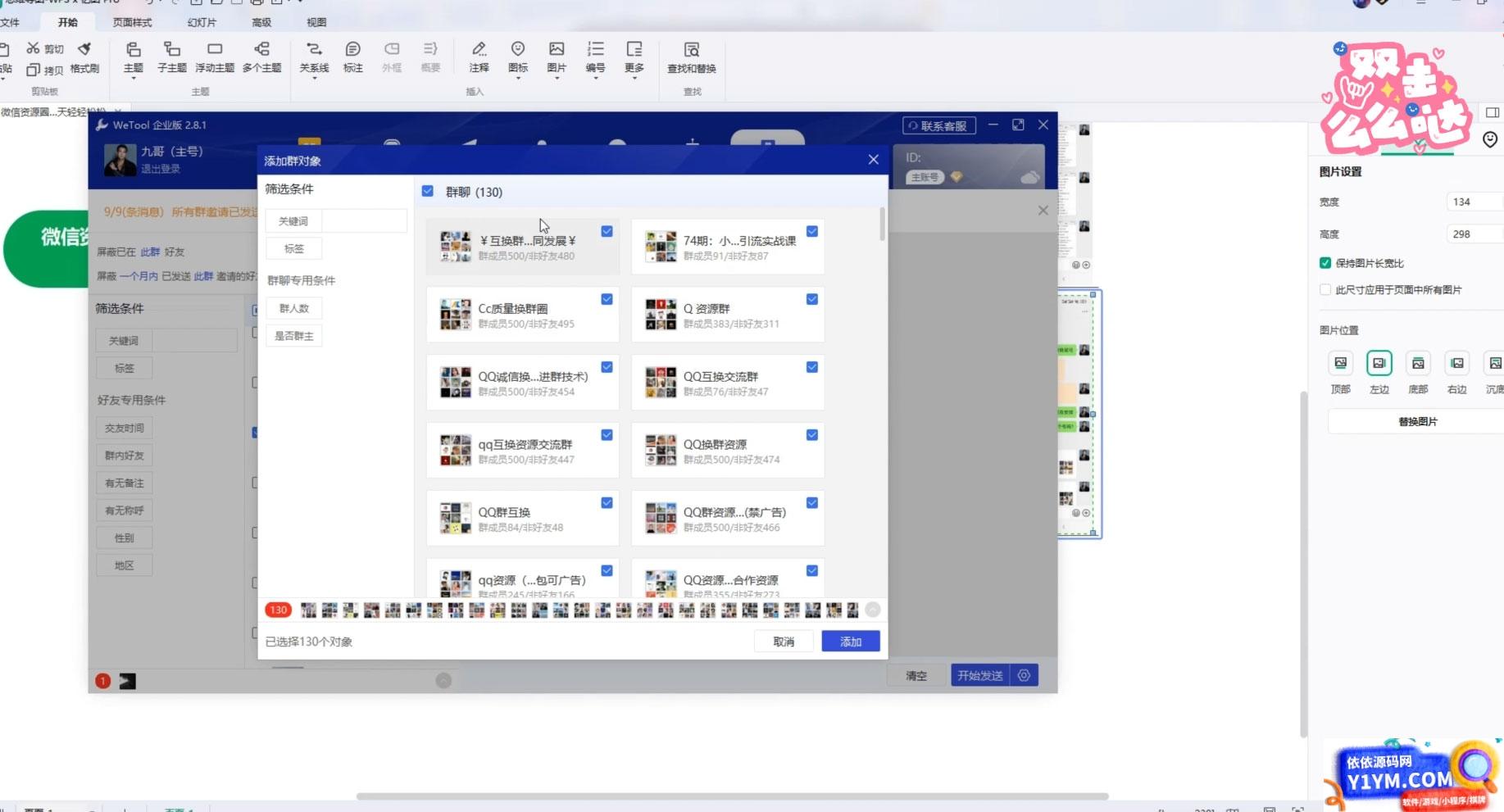1504x812 pixels.
Task: Uncheck the ¥互换群...同发展¥ group
Action: (x=607, y=231)
